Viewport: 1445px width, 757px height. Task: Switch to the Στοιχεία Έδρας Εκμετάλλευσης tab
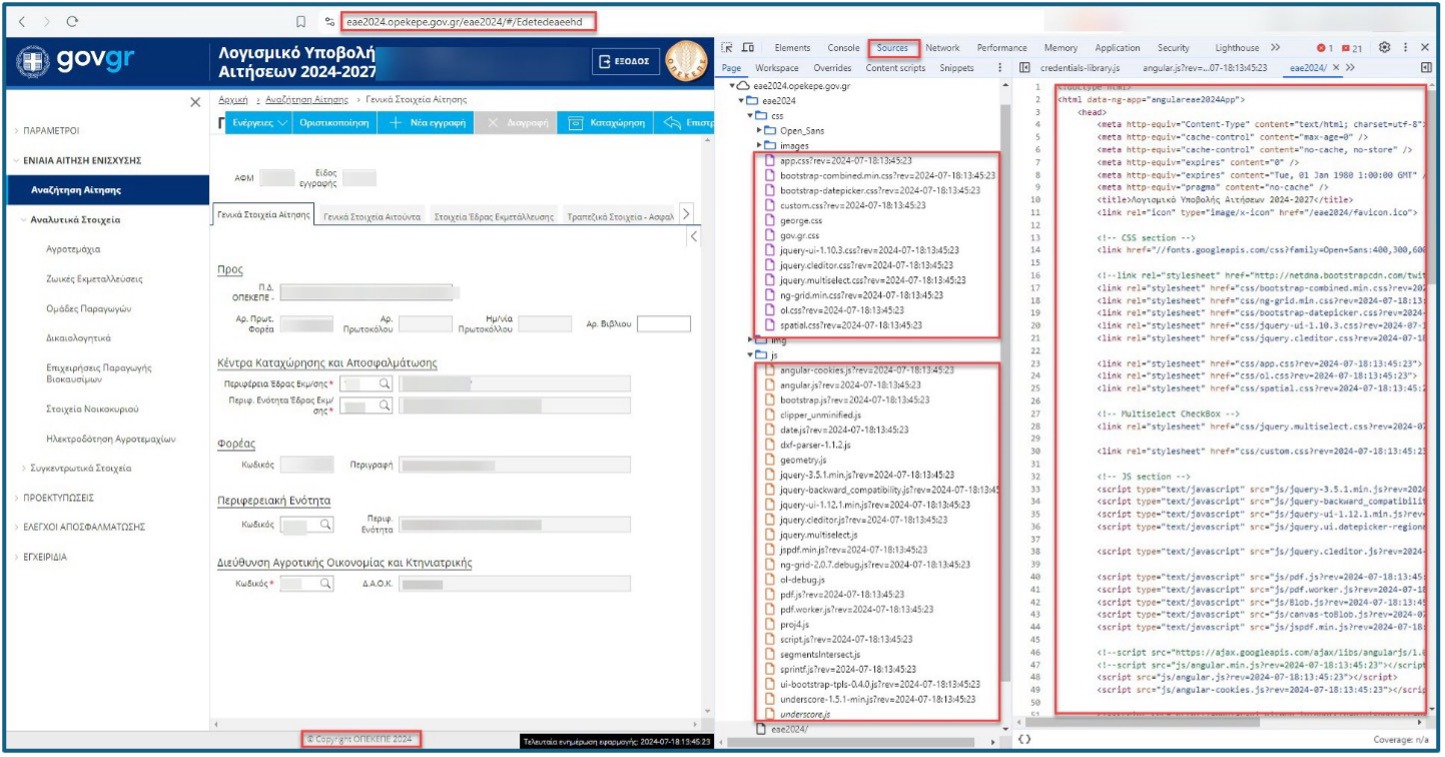click(494, 216)
